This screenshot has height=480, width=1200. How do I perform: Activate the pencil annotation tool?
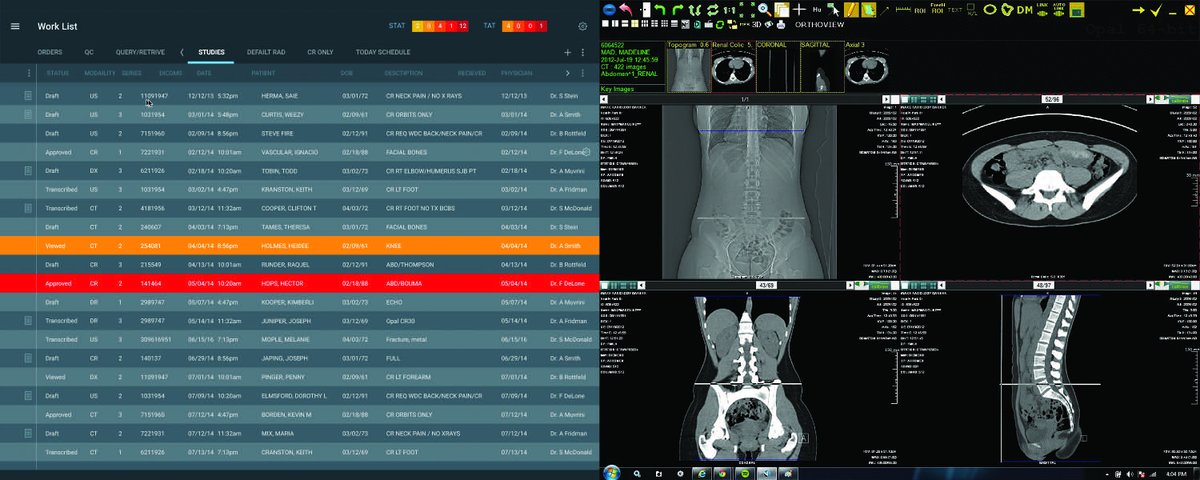click(851, 9)
